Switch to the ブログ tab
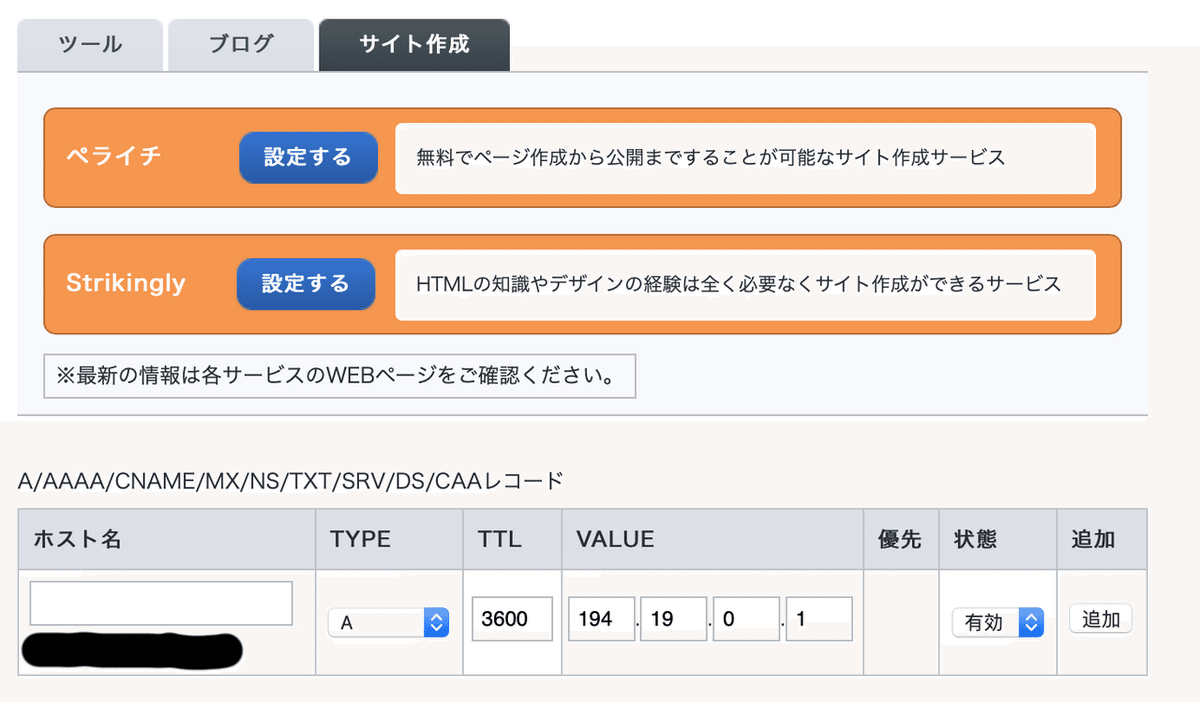 click(x=241, y=45)
